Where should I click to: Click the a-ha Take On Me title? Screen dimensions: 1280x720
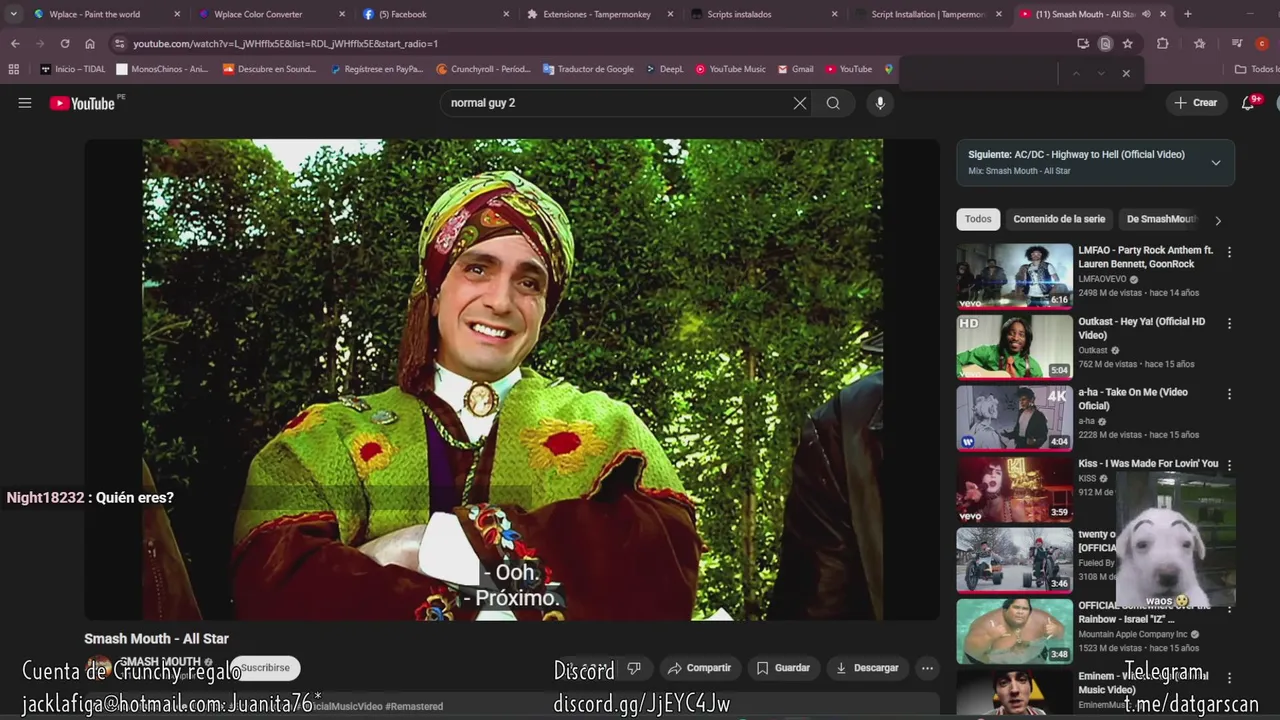pos(1133,399)
